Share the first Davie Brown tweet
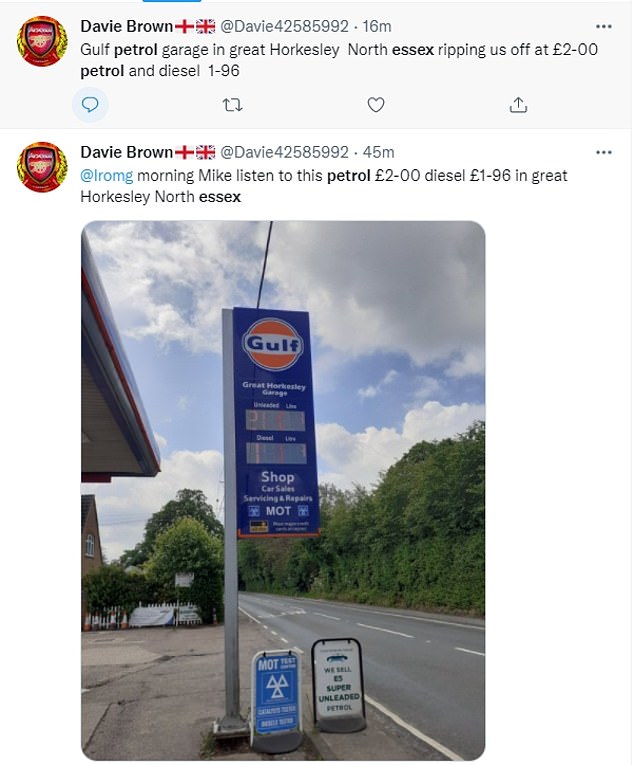The image size is (634, 765). [518, 104]
